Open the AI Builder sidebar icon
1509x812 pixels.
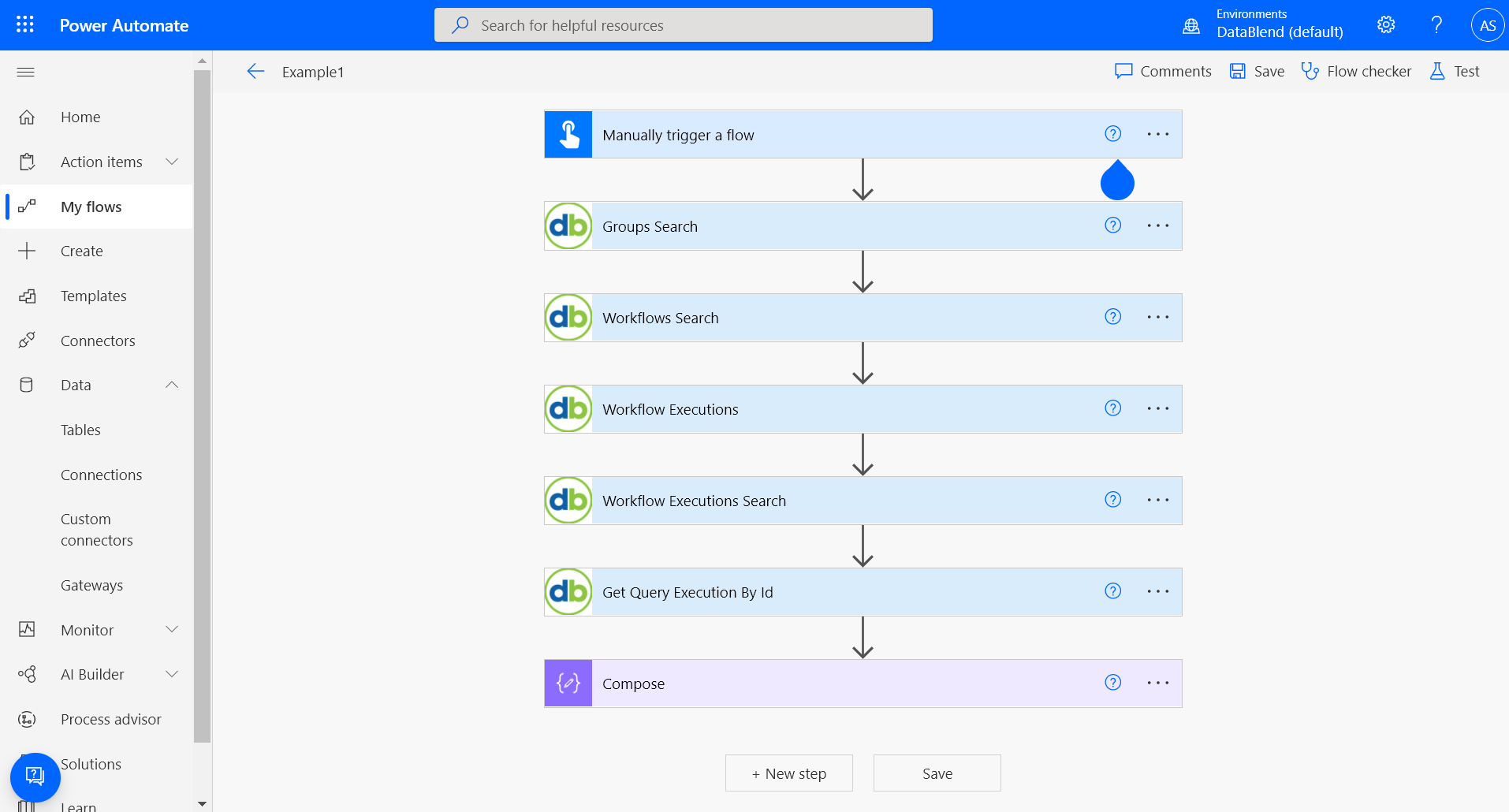[x=27, y=674]
